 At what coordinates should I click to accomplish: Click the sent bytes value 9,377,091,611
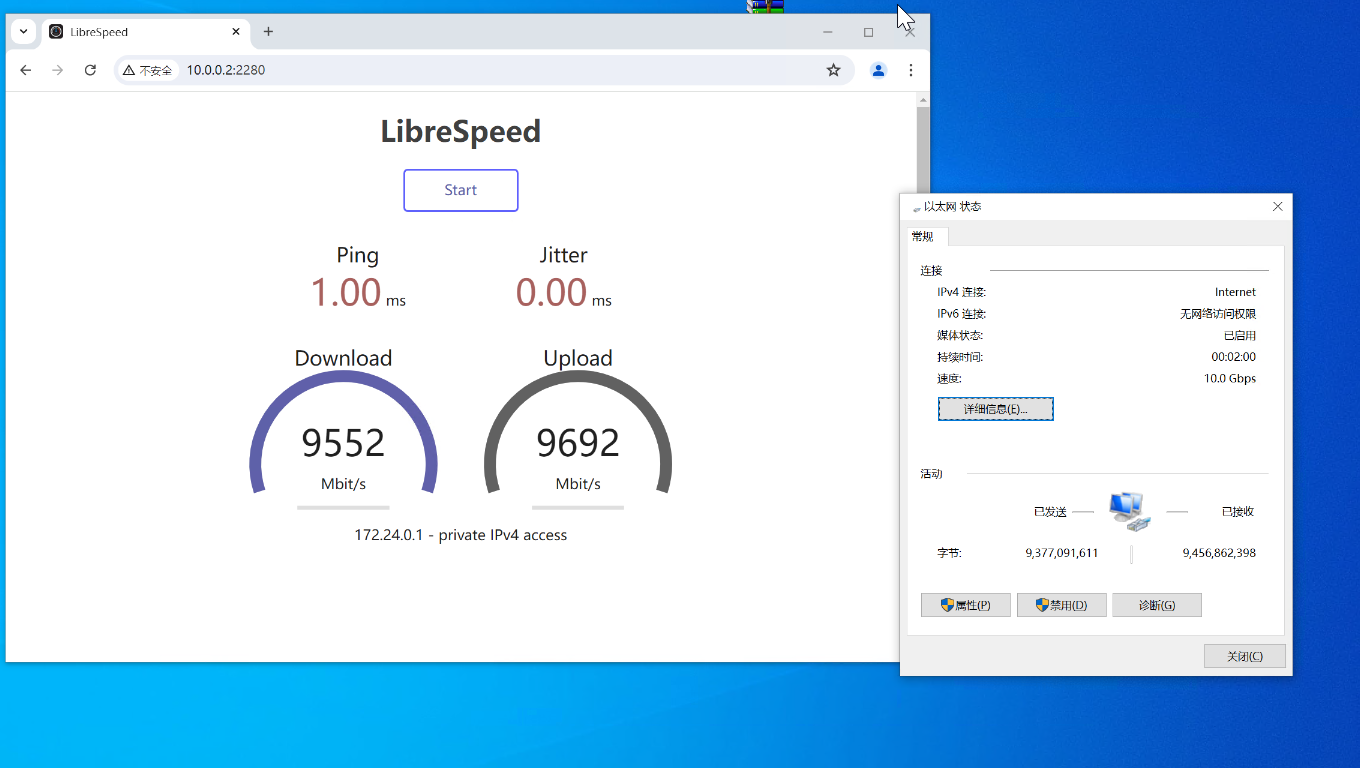coord(1062,553)
